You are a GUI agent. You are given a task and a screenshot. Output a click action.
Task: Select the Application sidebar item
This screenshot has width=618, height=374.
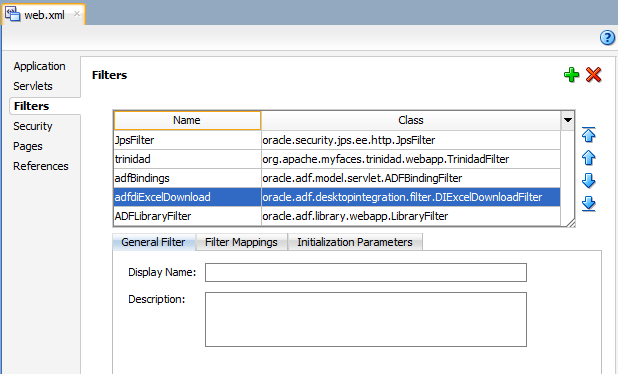click(x=39, y=66)
